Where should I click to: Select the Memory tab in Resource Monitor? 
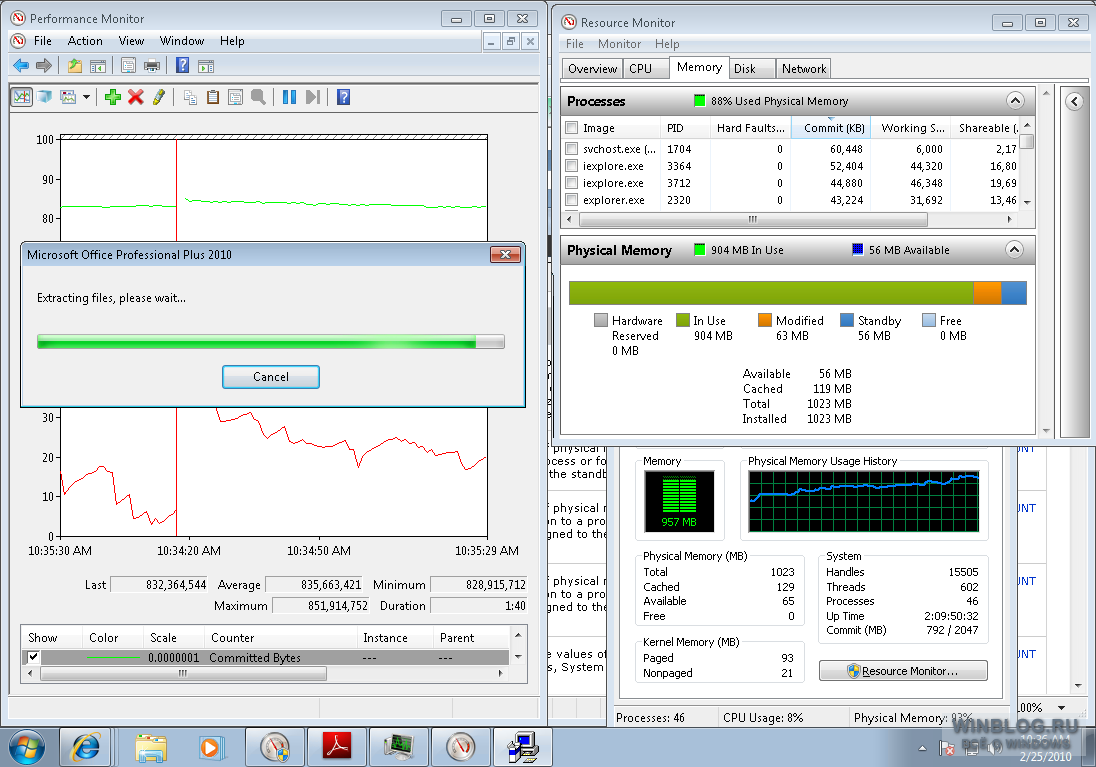click(x=699, y=67)
